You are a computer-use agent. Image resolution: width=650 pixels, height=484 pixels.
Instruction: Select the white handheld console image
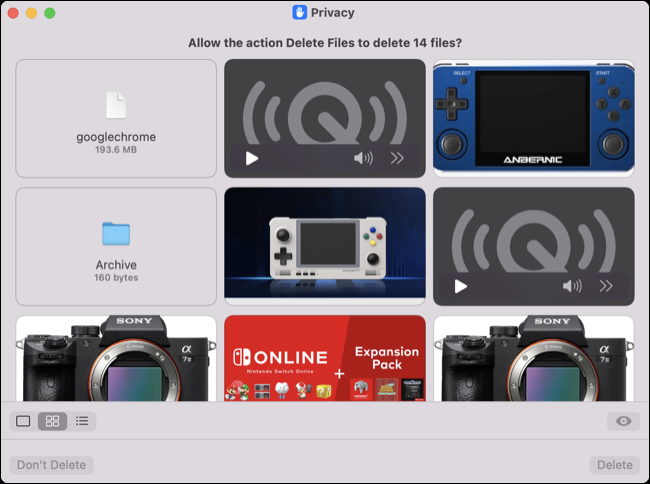[325, 246]
